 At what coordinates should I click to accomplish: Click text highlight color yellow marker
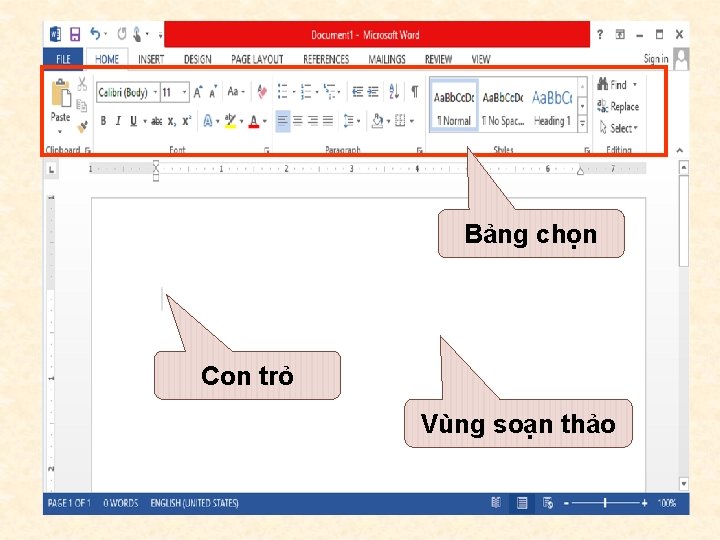(231, 121)
